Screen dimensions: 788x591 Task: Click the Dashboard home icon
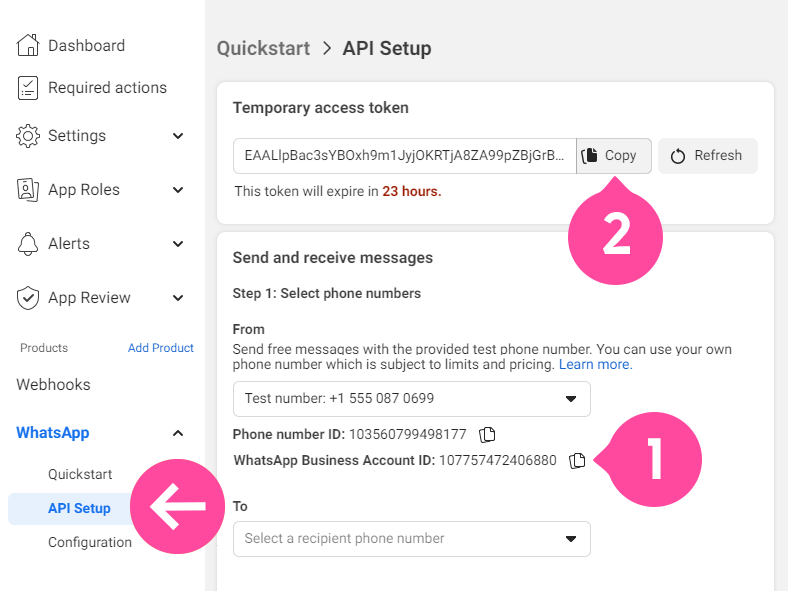coord(28,45)
